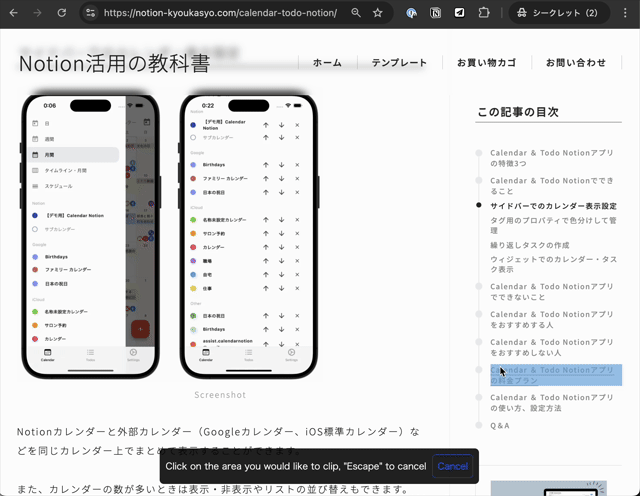The image size is (640, 496).
Task: Open the テンプレート menu item
Action: point(399,62)
